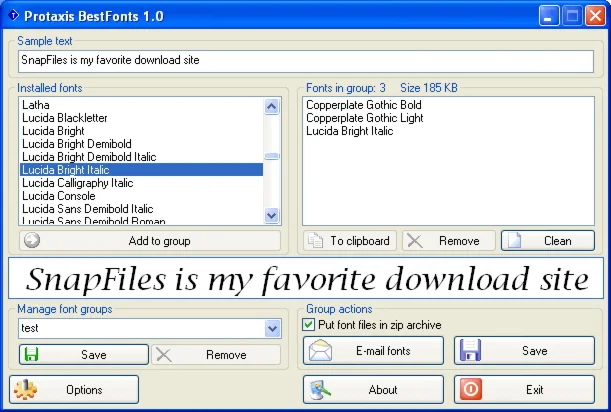Click Remove in Manage font groups
The width and height of the screenshot is (611, 412).
[x=216, y=354]
